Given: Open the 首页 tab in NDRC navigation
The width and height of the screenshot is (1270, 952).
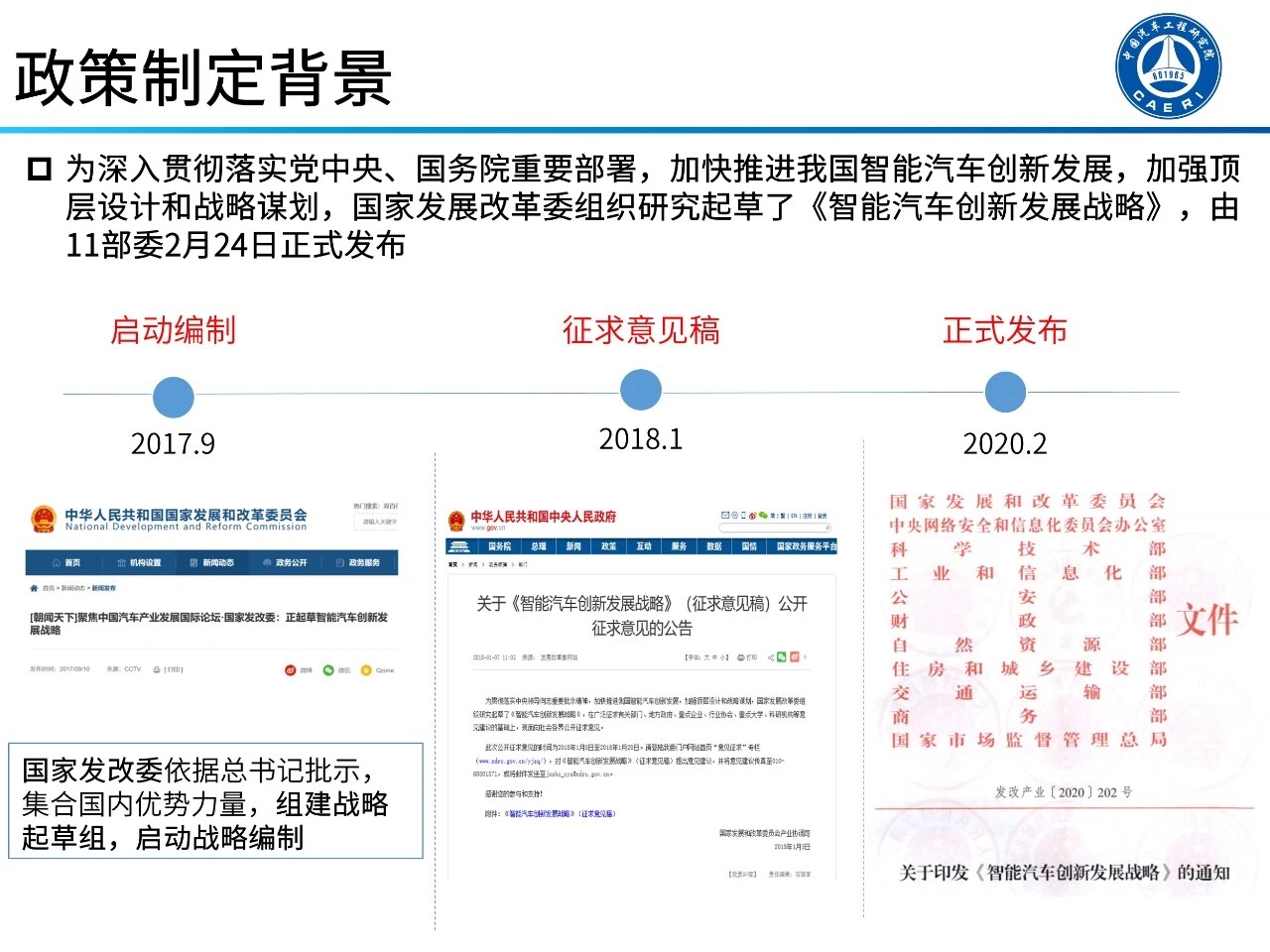Looking at the screenshot, I should coord(66,562).
